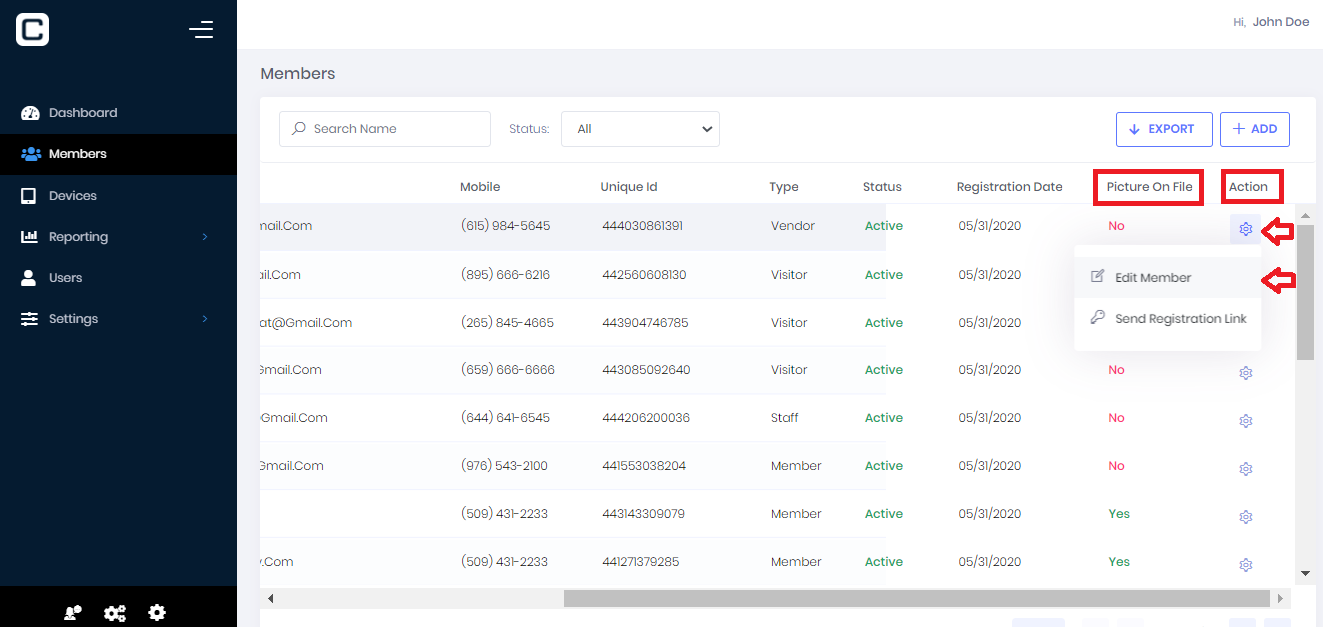
Task: Click the user chat icon at sidebar bottom
Action: point(73,613)
